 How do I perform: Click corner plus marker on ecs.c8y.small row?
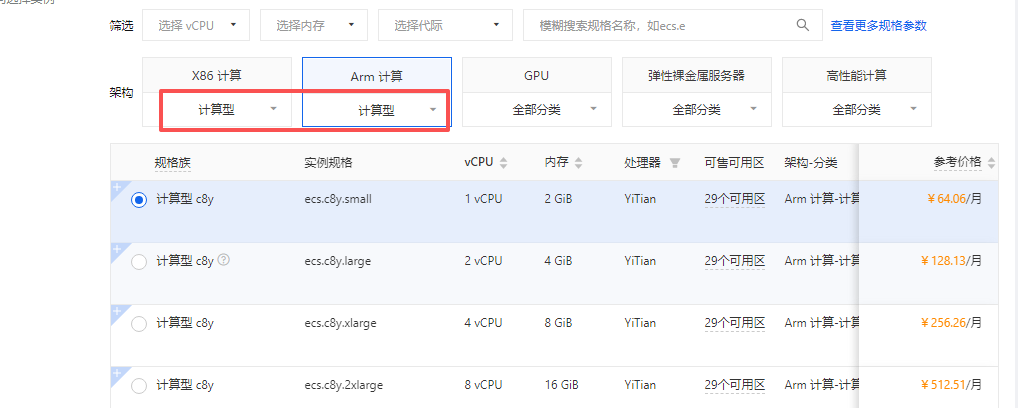click(x=117, y=188)
